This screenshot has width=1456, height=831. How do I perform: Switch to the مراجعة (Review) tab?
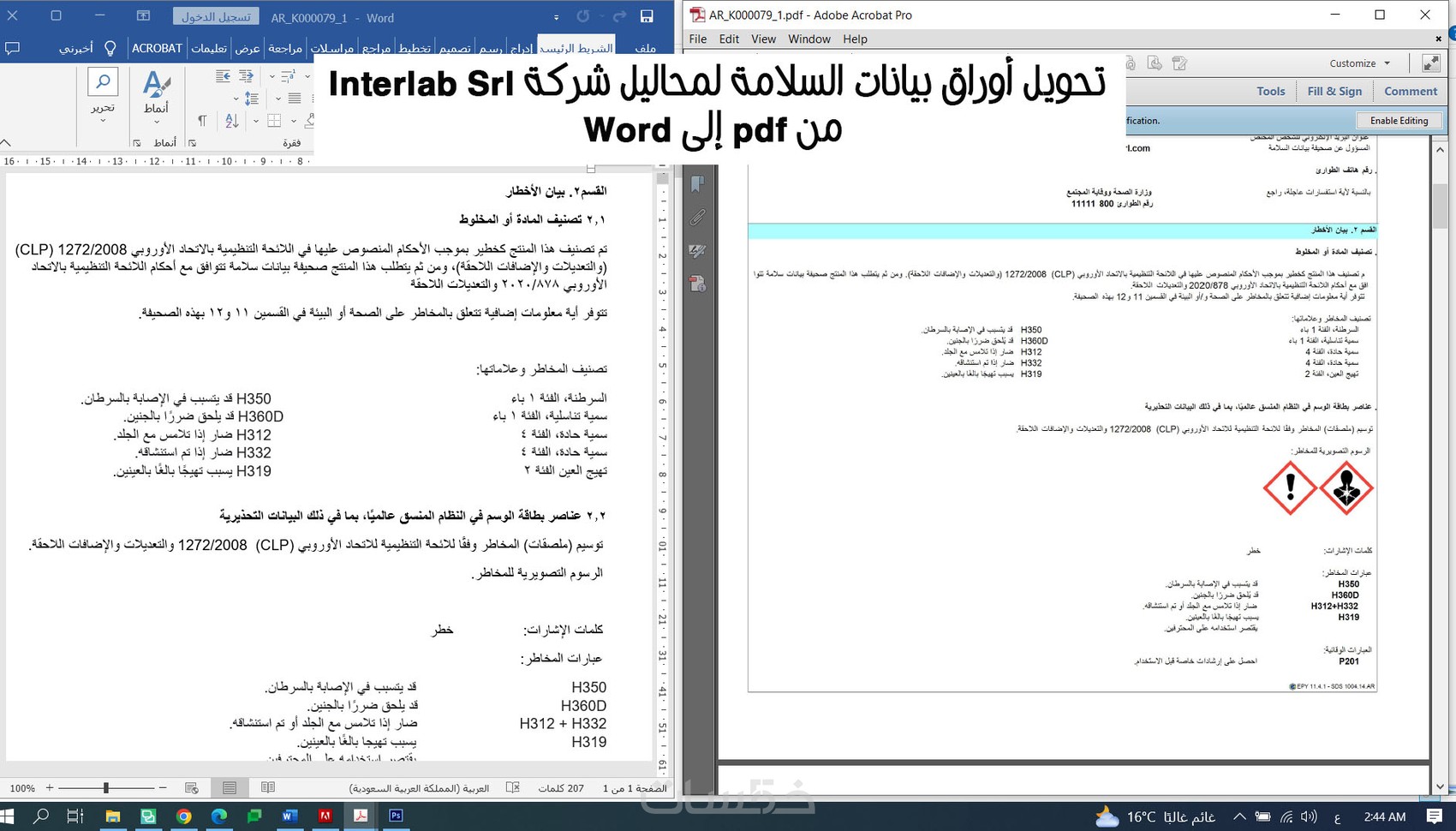click(x=285, y=48)
